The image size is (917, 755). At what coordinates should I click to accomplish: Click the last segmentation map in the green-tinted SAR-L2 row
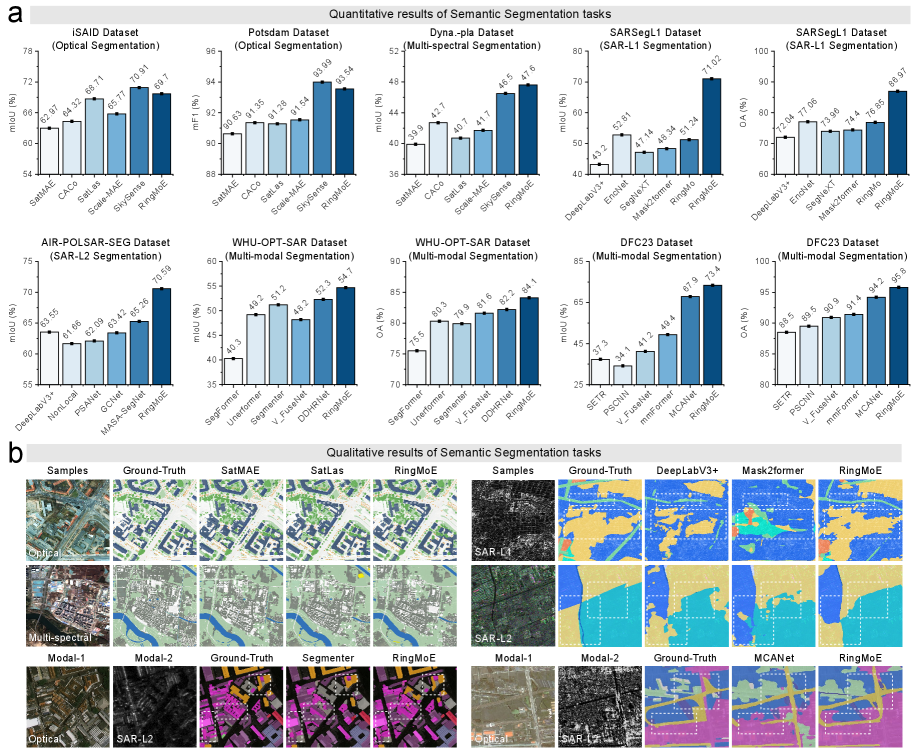point(859,606)
